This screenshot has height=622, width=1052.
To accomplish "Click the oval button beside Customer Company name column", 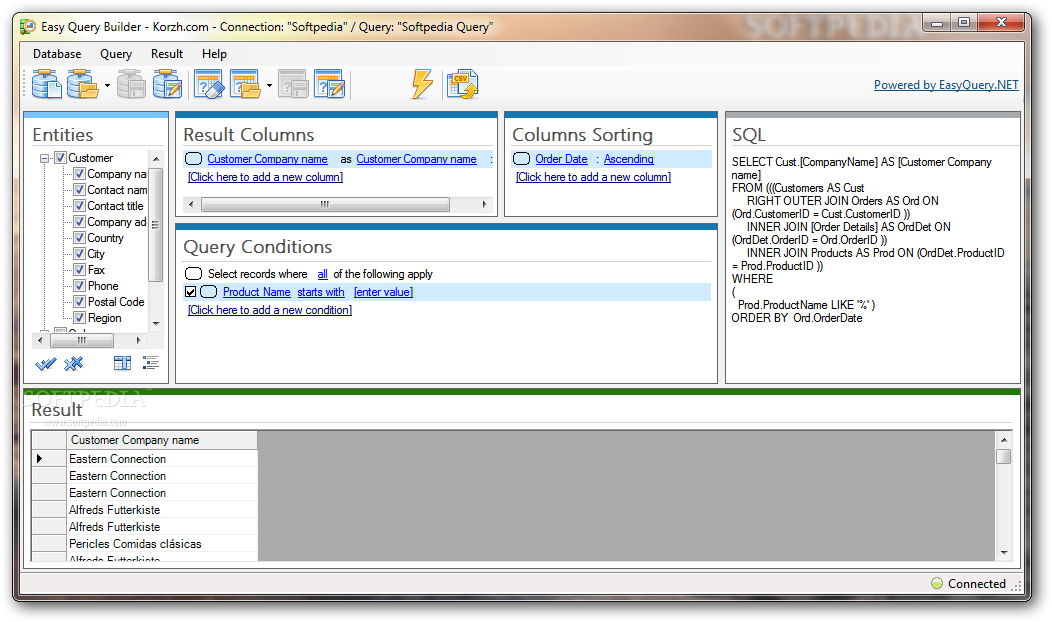I will coord(193,159).
